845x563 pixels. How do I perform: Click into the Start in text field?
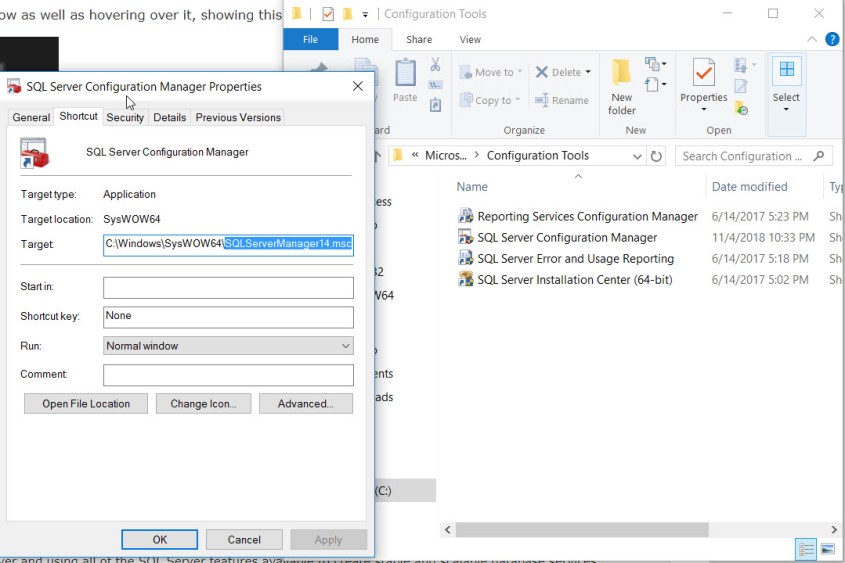tap(228, 288)
